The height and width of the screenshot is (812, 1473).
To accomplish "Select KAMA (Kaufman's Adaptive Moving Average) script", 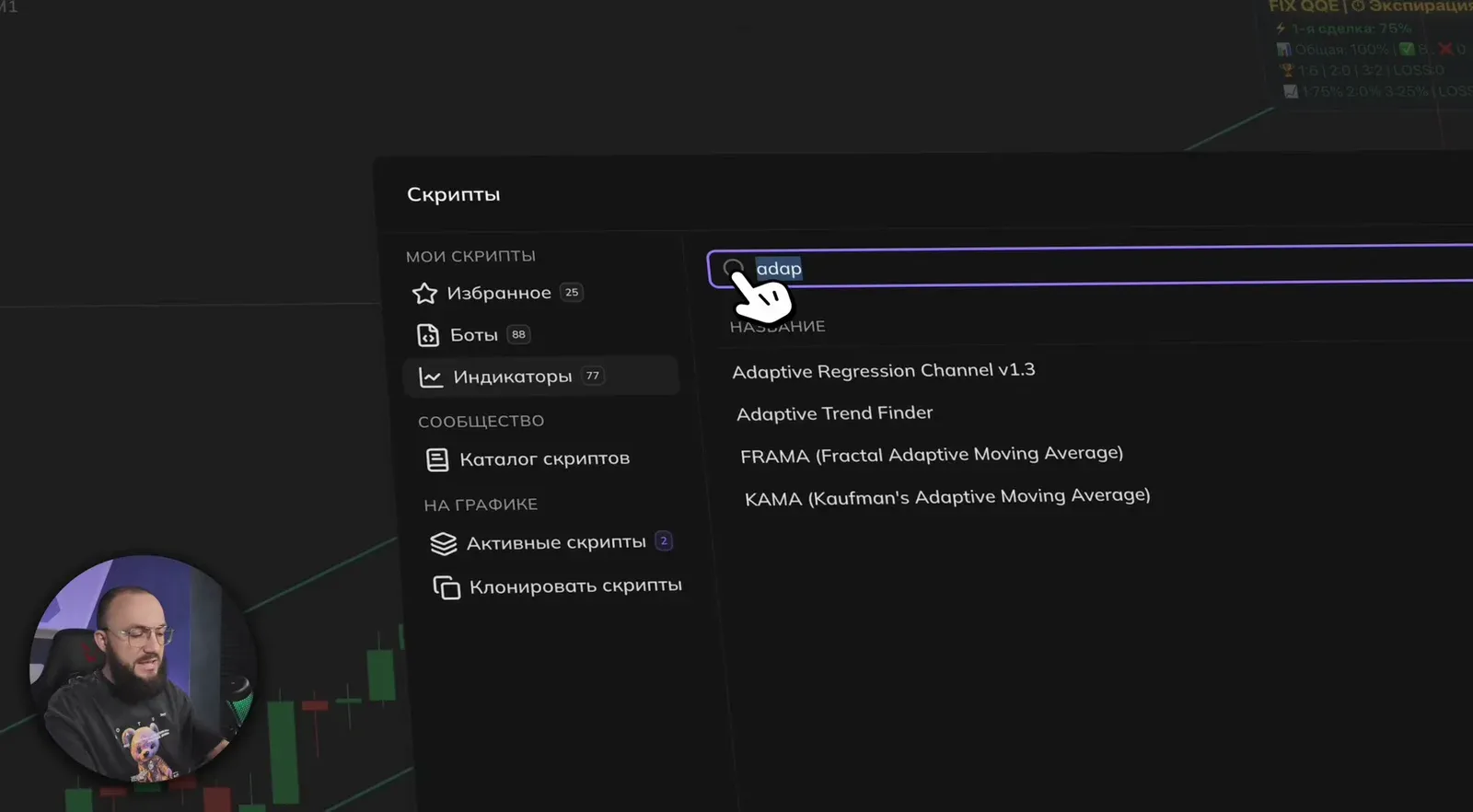I will (947, 497).
